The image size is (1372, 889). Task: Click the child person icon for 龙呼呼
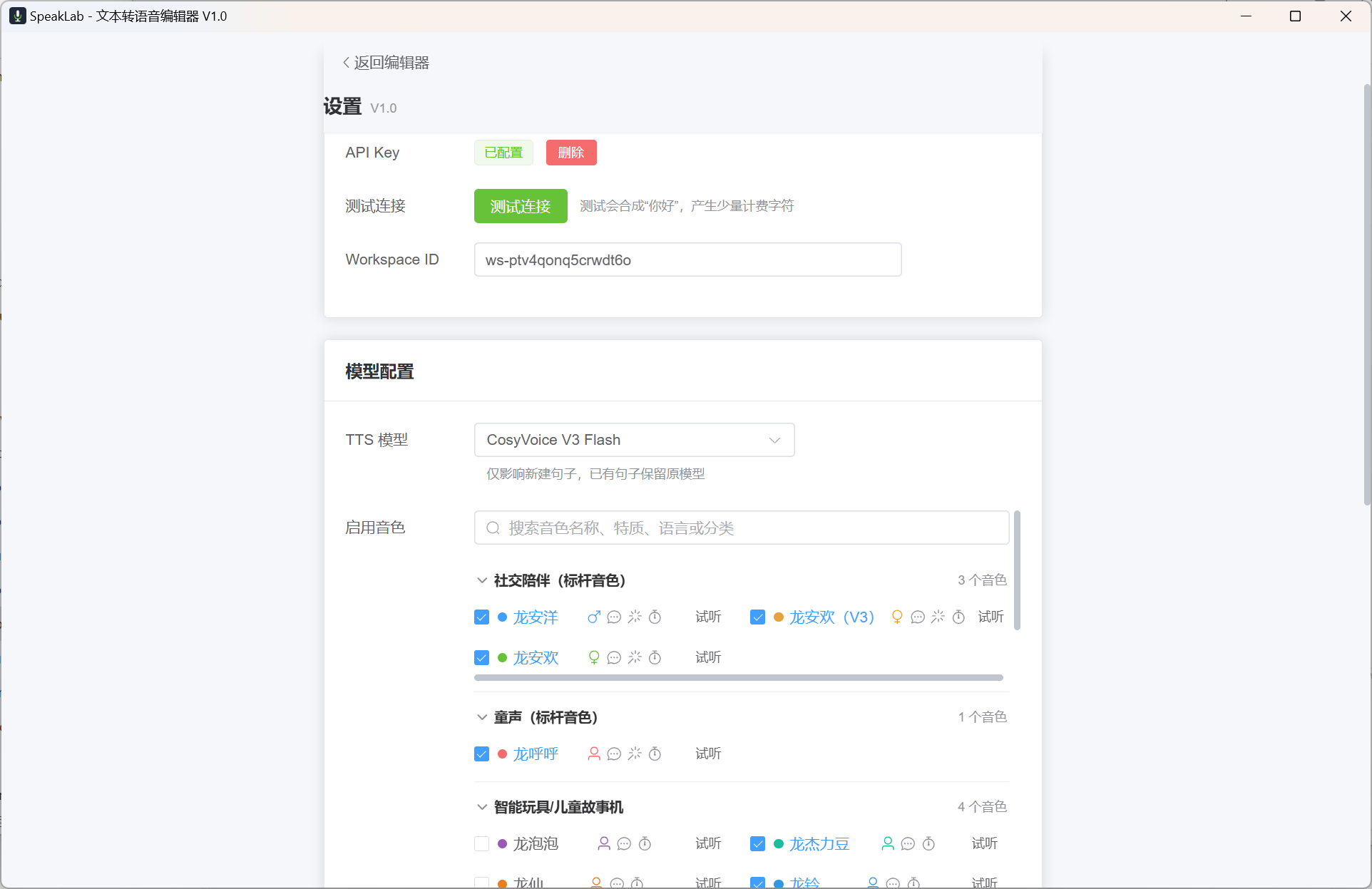pos(593,754)
